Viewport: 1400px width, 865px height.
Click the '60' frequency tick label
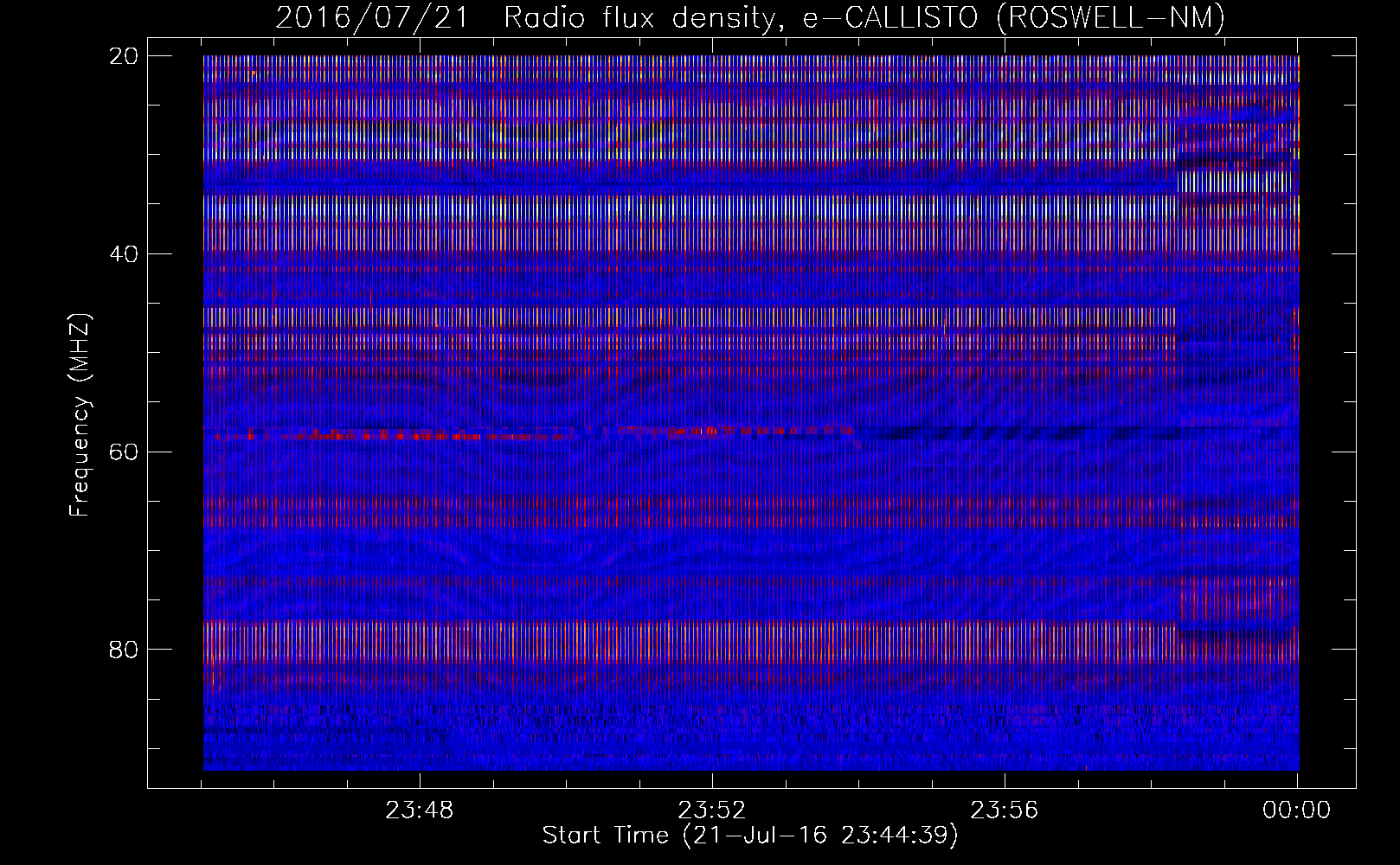[x=125, y=452]
